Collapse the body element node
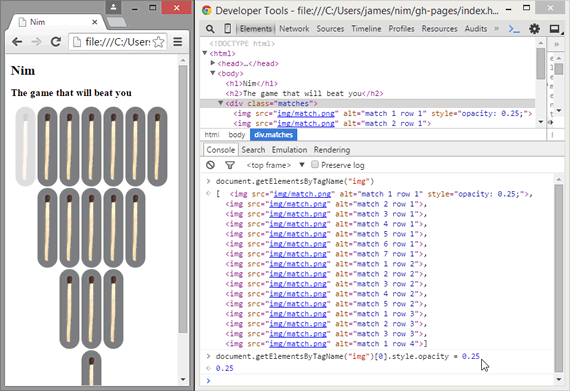 click(x=213, y=73)
